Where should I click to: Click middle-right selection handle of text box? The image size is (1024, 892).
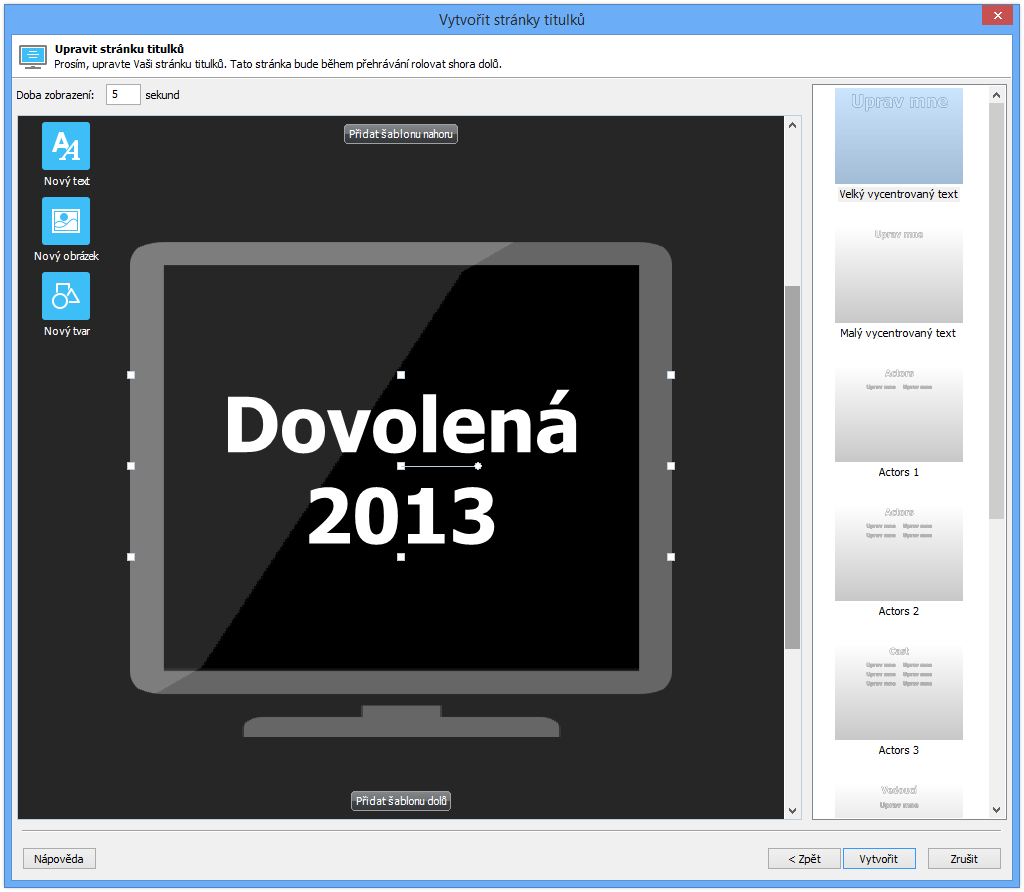[x=671, y=466]
